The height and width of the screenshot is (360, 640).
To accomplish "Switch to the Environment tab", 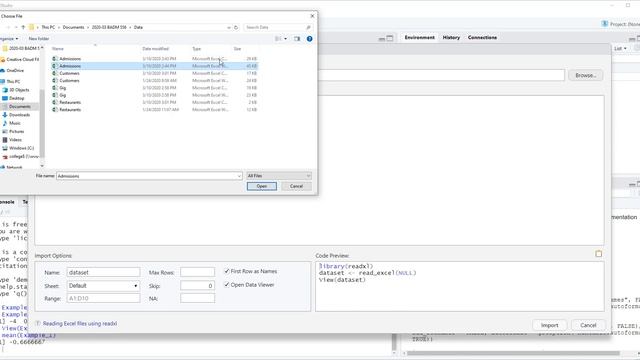I will [420, 38].
